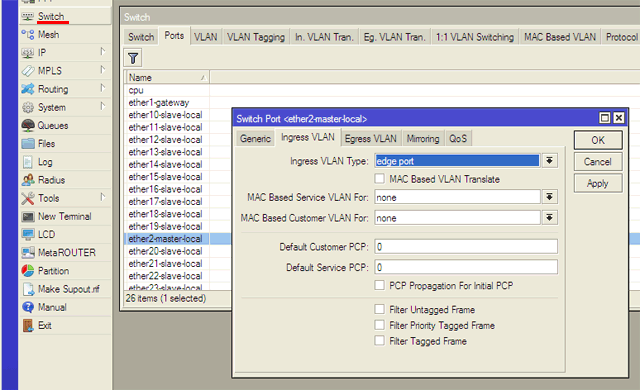
Task: Open the Partition pie icon
Action: (28, 271)
